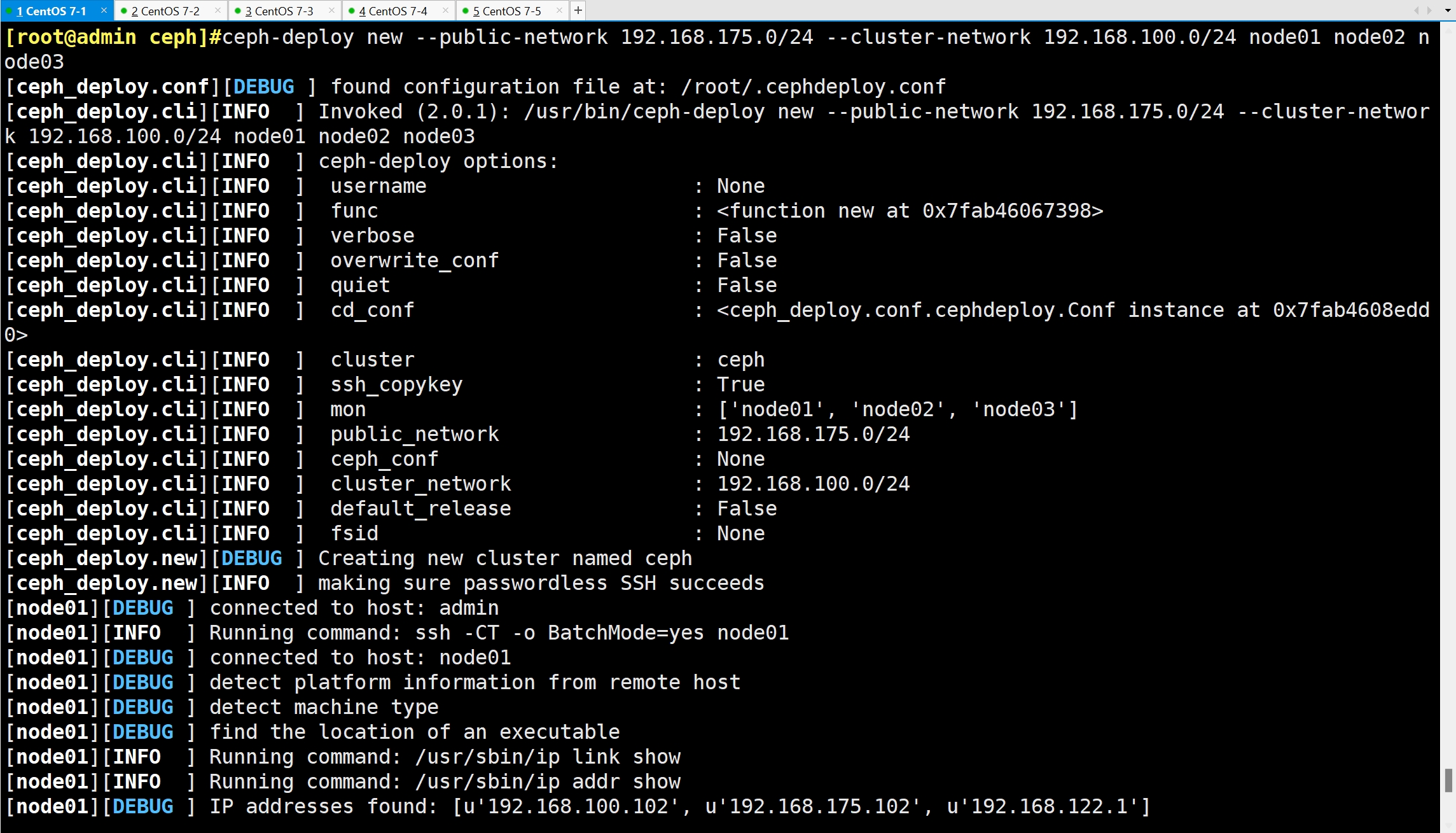
Task: Click the root@admin ceph prompt text
Action: click(107, 38)
